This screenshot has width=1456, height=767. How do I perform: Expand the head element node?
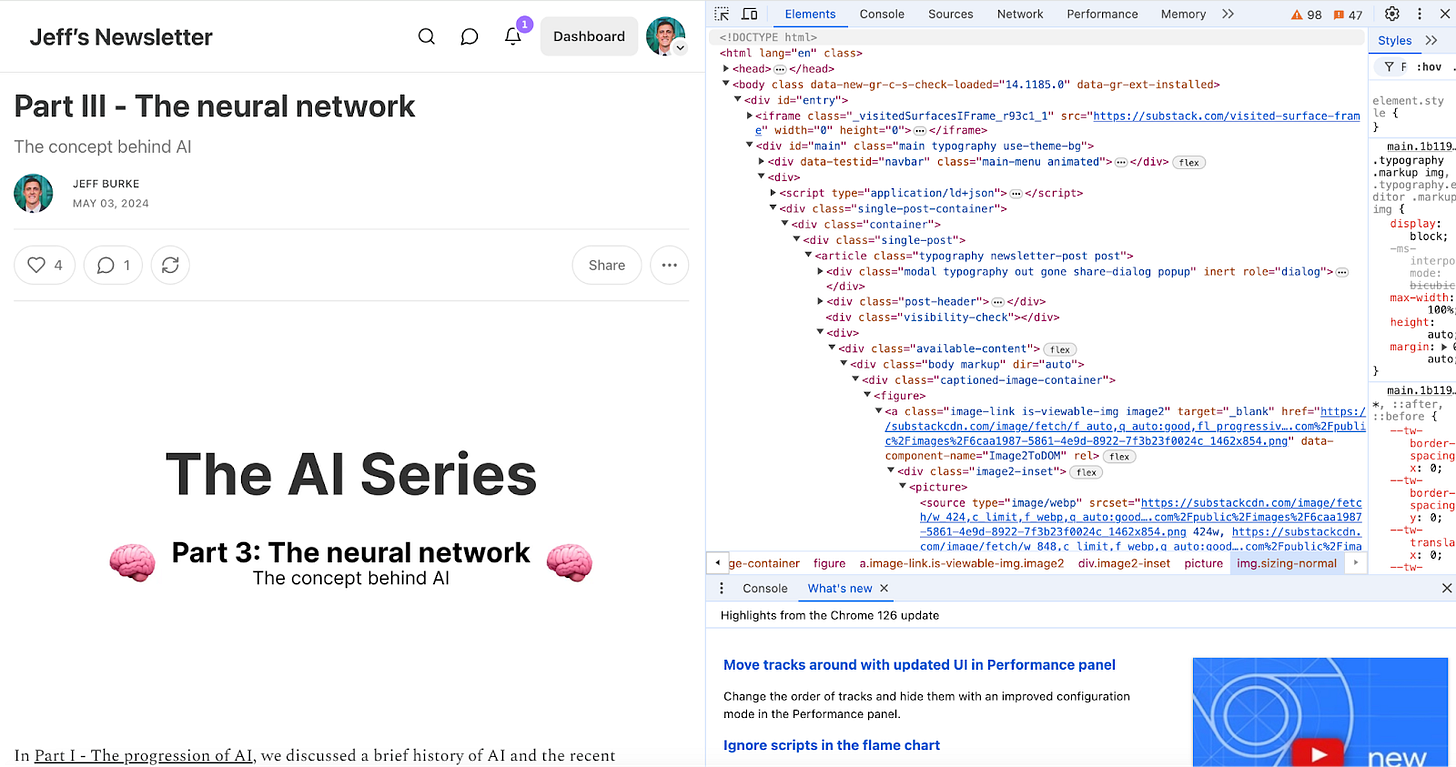tap(727, 69)
